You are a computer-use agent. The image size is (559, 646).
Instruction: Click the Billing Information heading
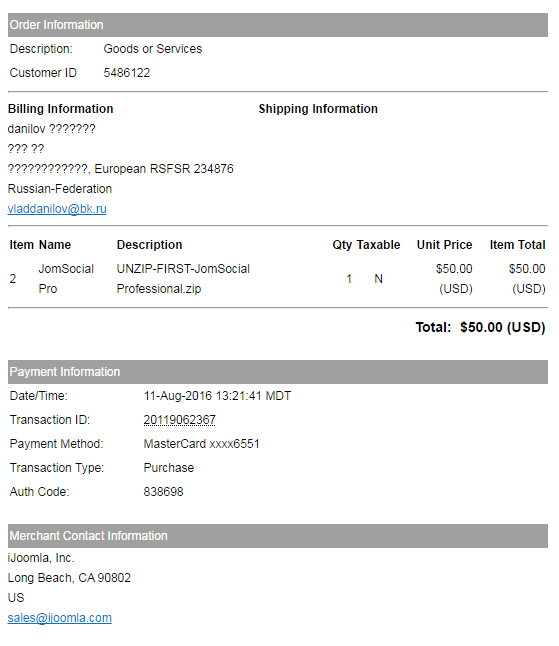coord(61,109)
